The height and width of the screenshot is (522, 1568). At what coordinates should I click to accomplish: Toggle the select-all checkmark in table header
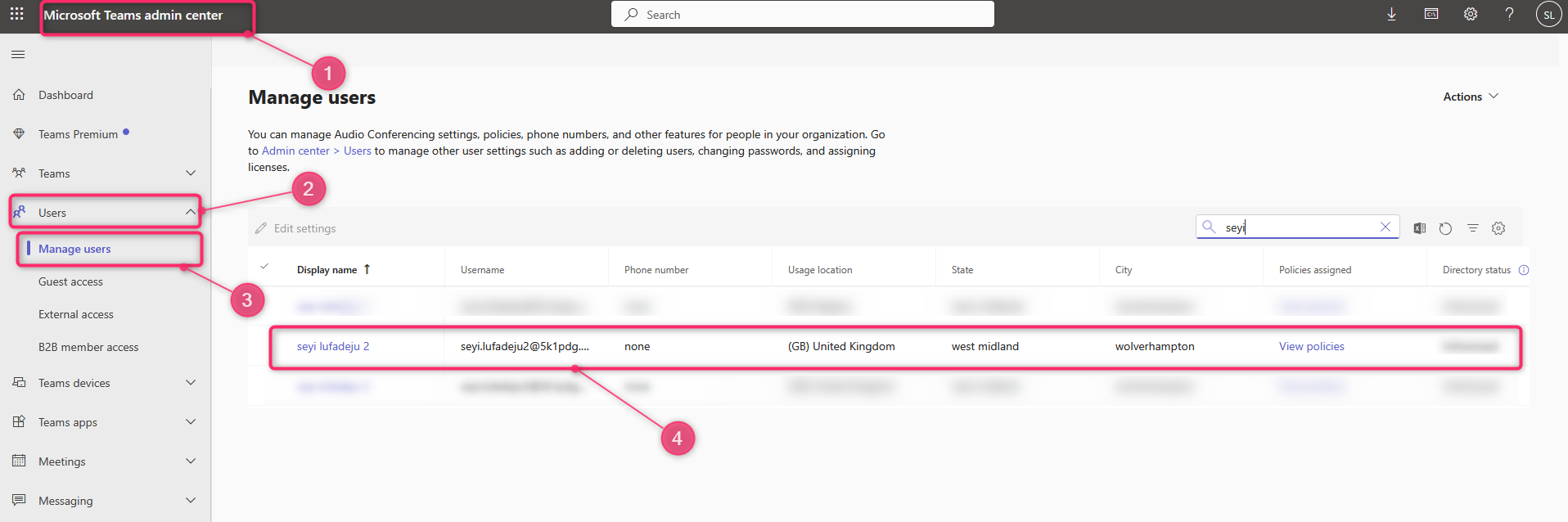264,266
